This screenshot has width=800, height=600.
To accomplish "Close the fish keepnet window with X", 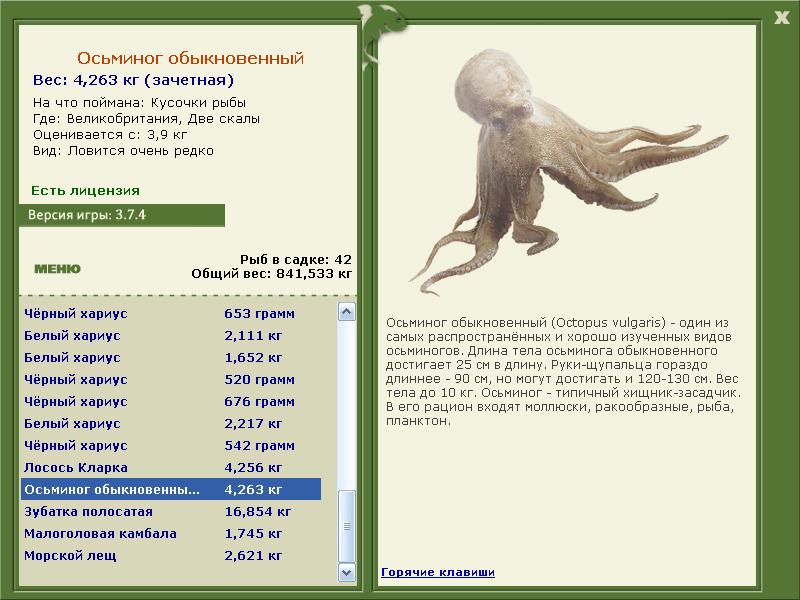I will [x=781, y=18].
